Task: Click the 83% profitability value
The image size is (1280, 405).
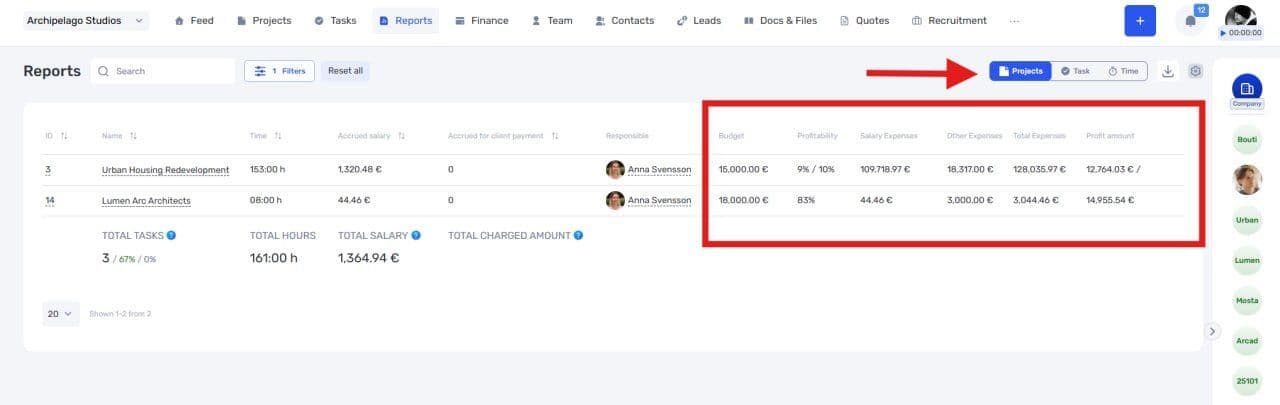Action: pos(806,201)
